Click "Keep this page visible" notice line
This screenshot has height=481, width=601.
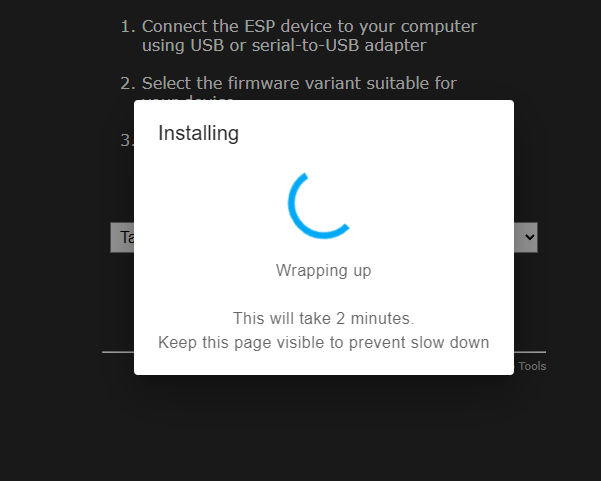coord(323,342)
